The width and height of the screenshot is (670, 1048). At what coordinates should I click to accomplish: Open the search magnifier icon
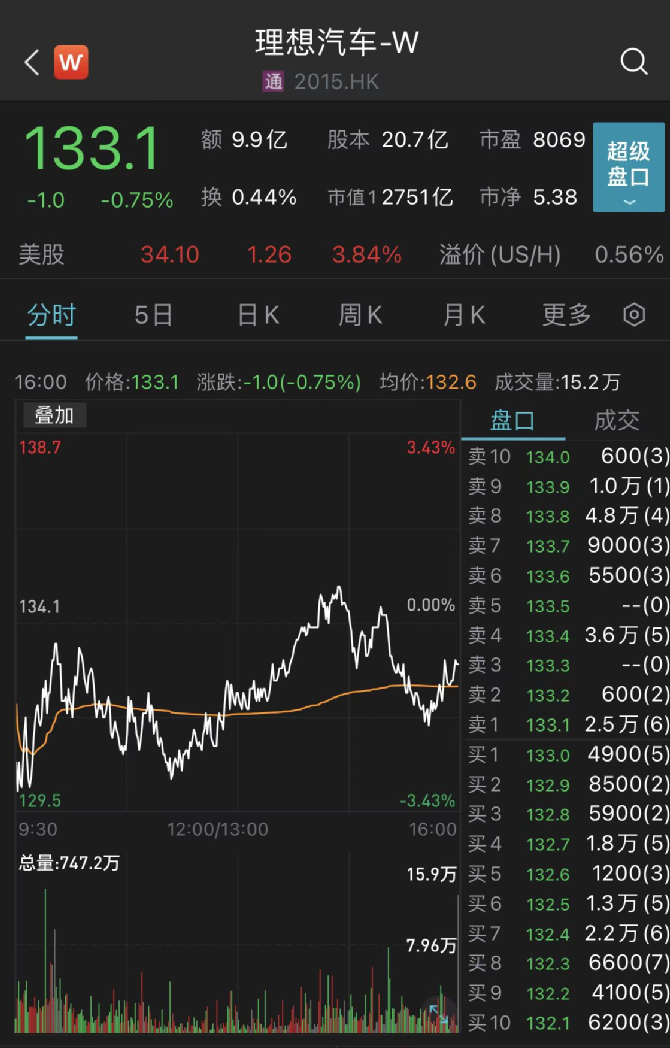click(633, 61)
